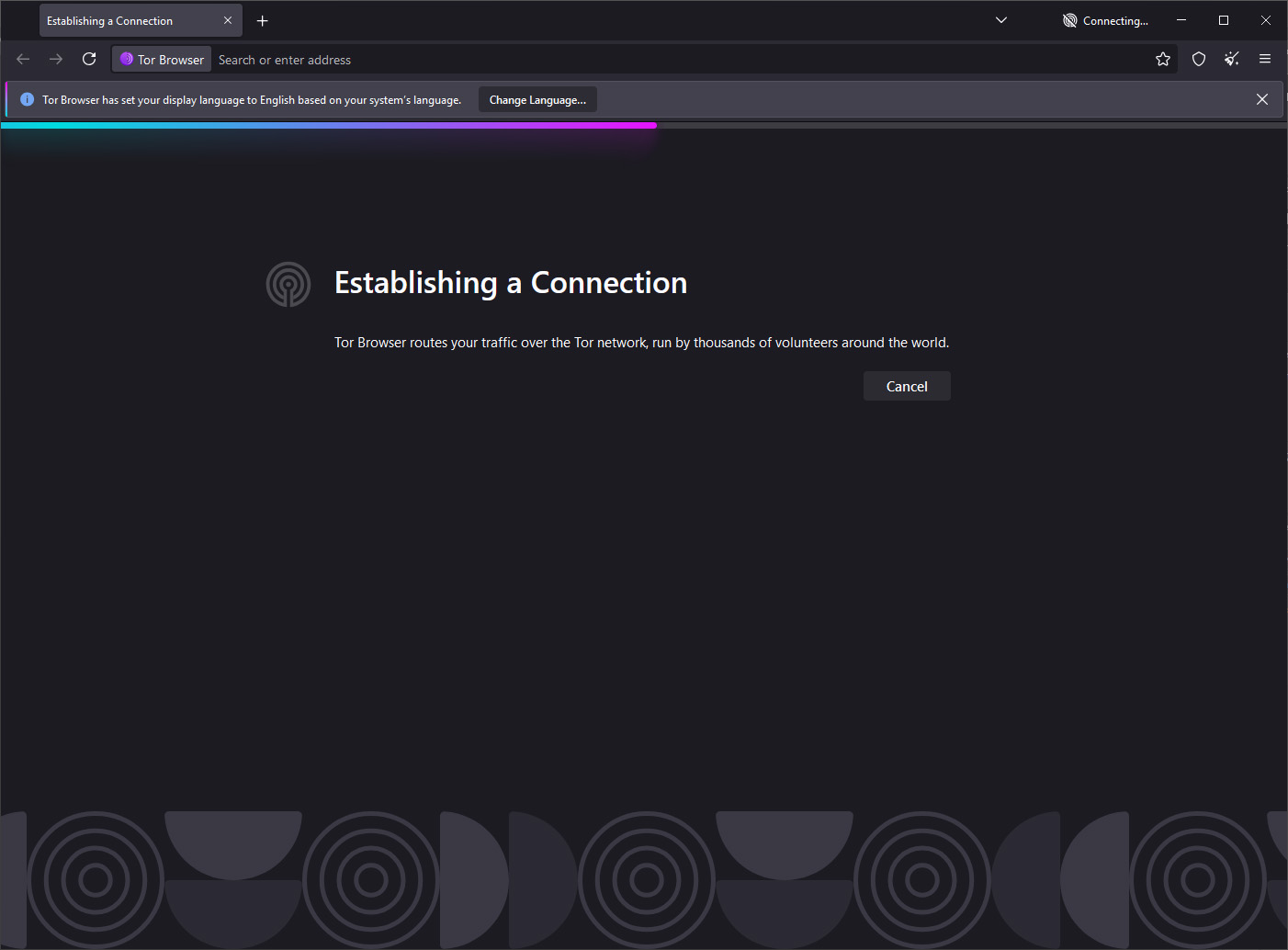
Task: Click the Connecting status indicator
Action: [x=1106, y=20]
